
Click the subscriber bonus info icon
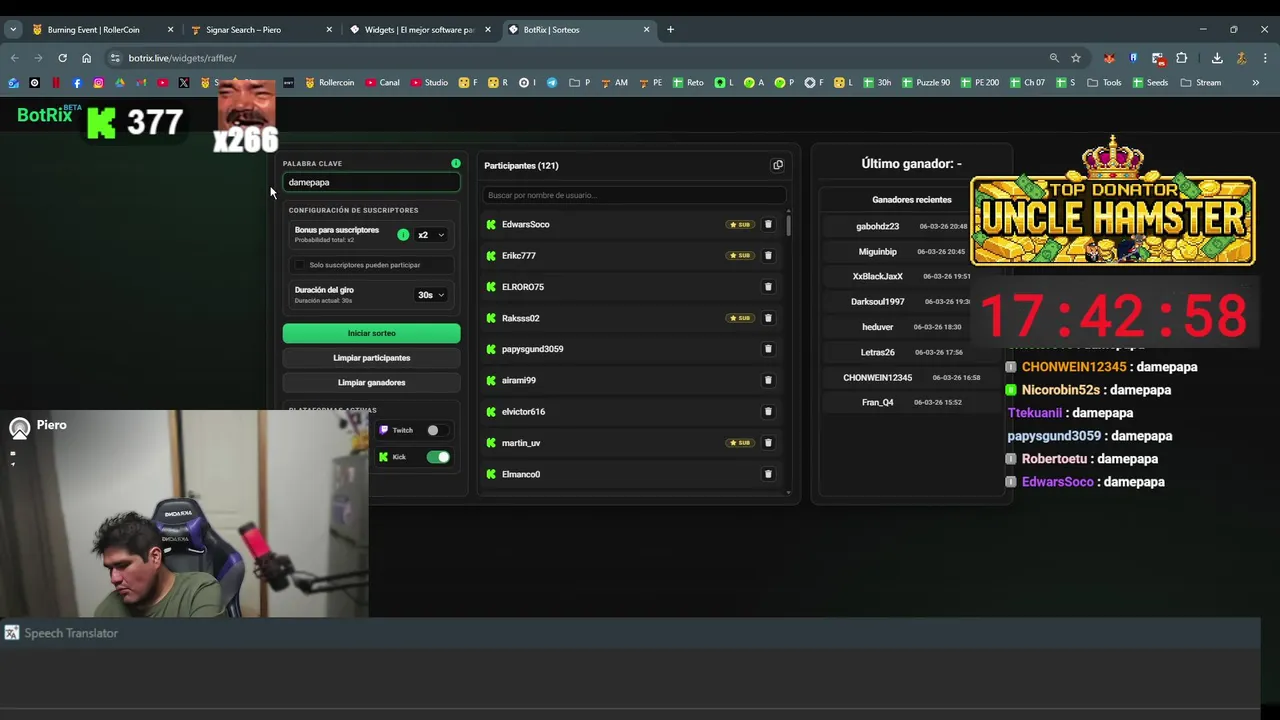coord(403,235)
